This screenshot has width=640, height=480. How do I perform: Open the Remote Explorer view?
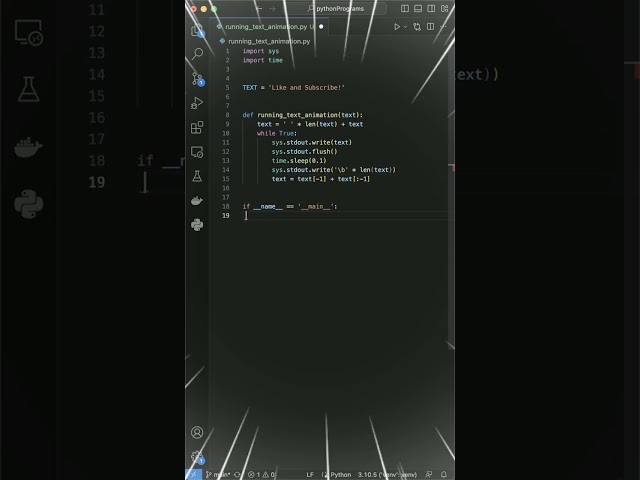pyautogui.click(x=197, y=152)
